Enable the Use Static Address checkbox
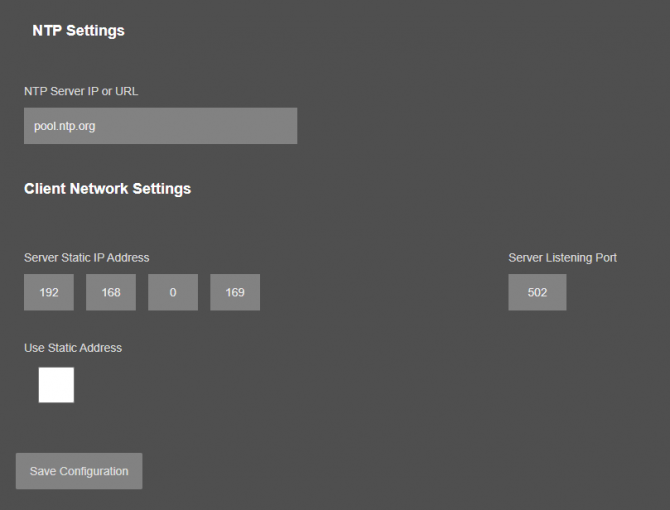Viewport: 670px width, 510px height. point(56,385)
